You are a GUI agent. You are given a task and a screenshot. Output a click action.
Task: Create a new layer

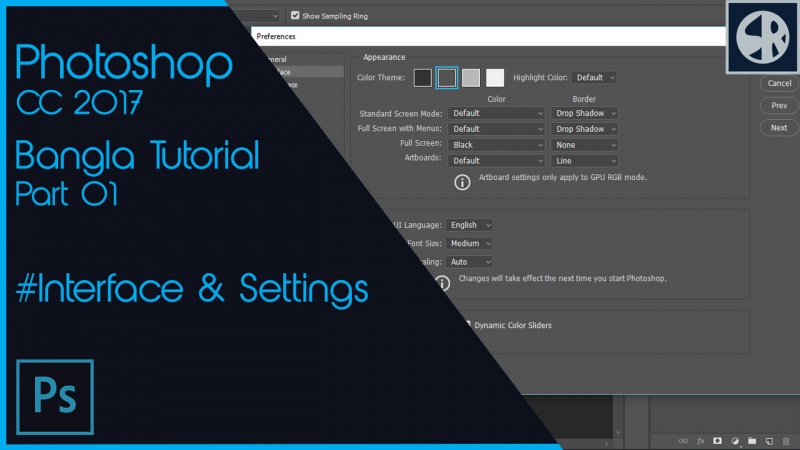click(x=769, y=441)
